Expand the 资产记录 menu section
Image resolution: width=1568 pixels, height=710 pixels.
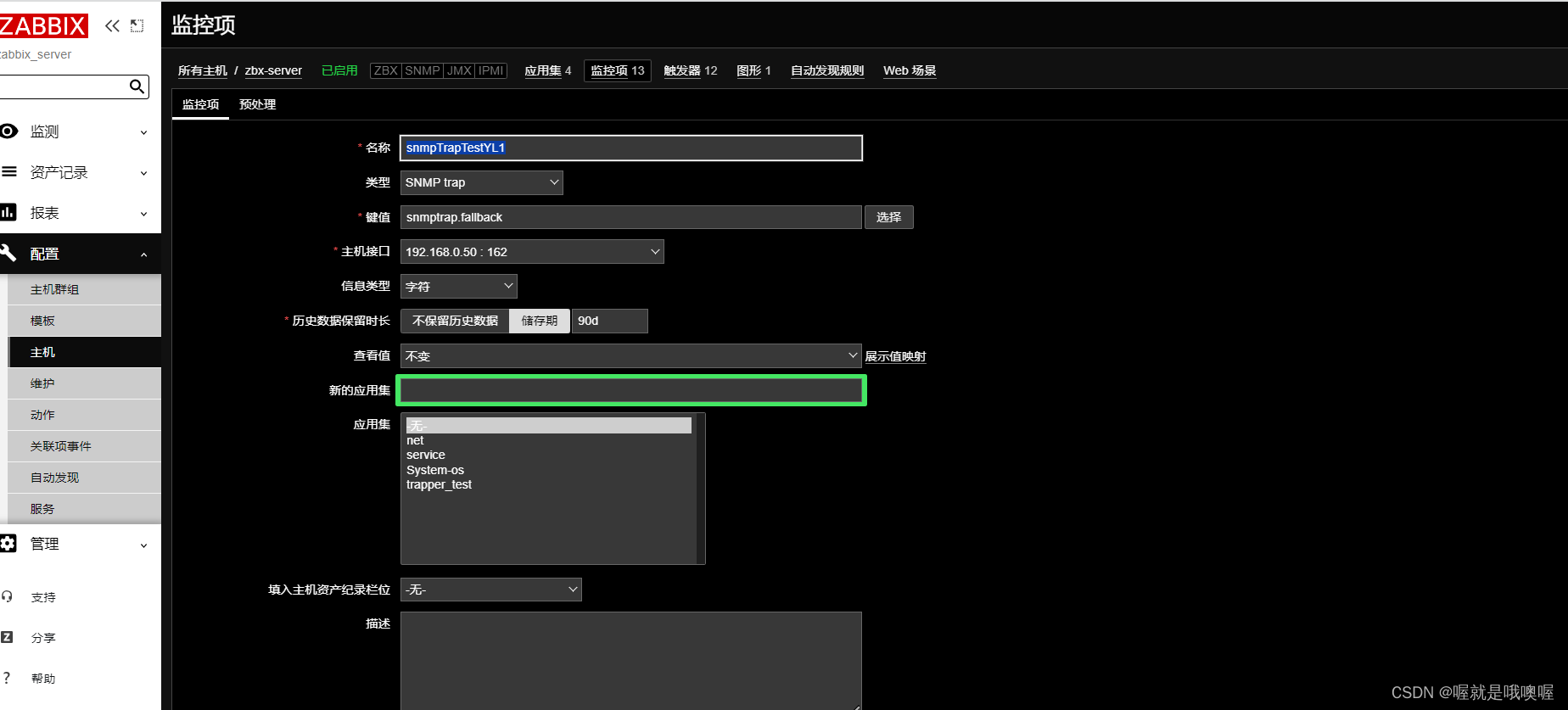click(x=81, y=172)
